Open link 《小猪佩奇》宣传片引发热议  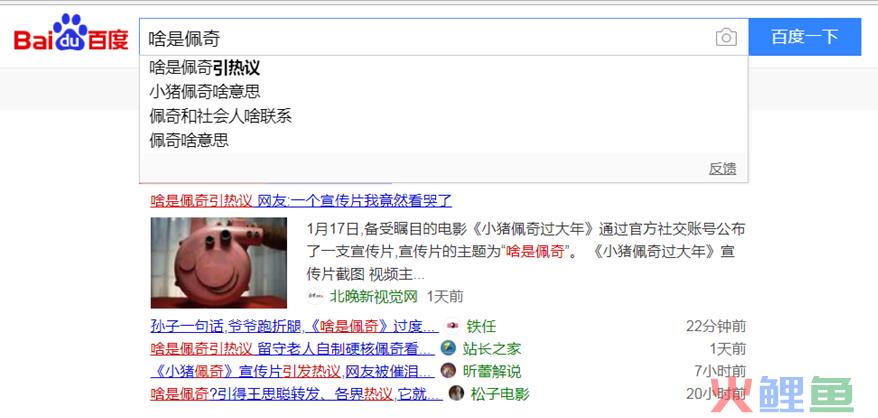click(245, 371)
